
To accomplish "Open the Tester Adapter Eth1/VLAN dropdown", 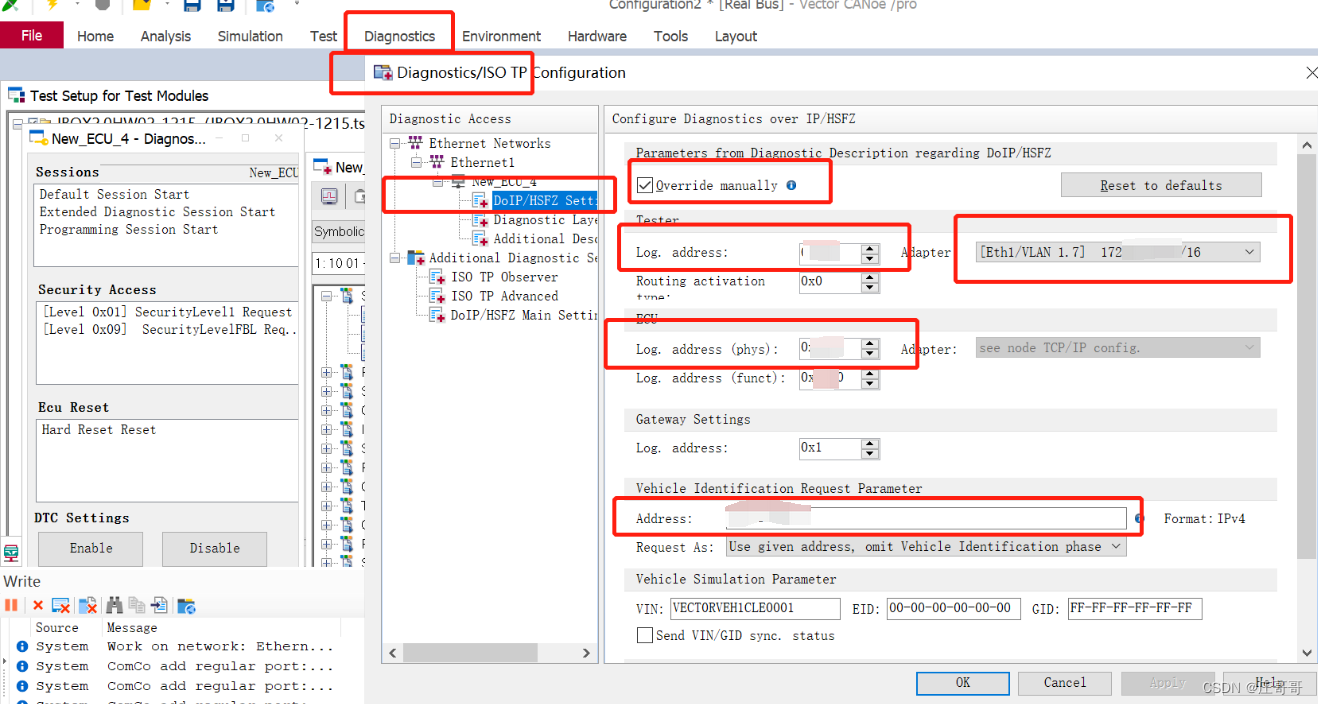I will [x=1118, y=252].
